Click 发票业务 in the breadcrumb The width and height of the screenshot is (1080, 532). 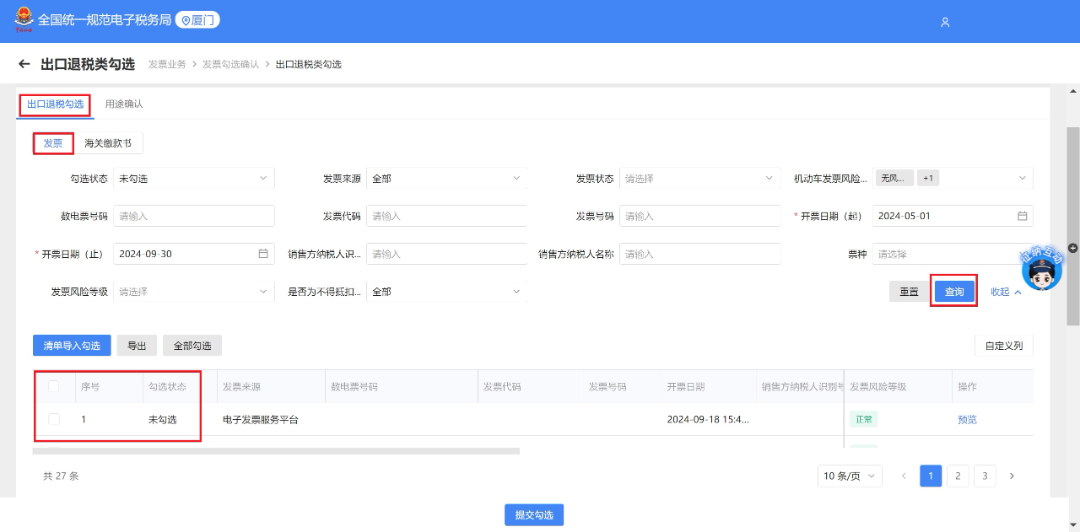click(x=167, y=64)
